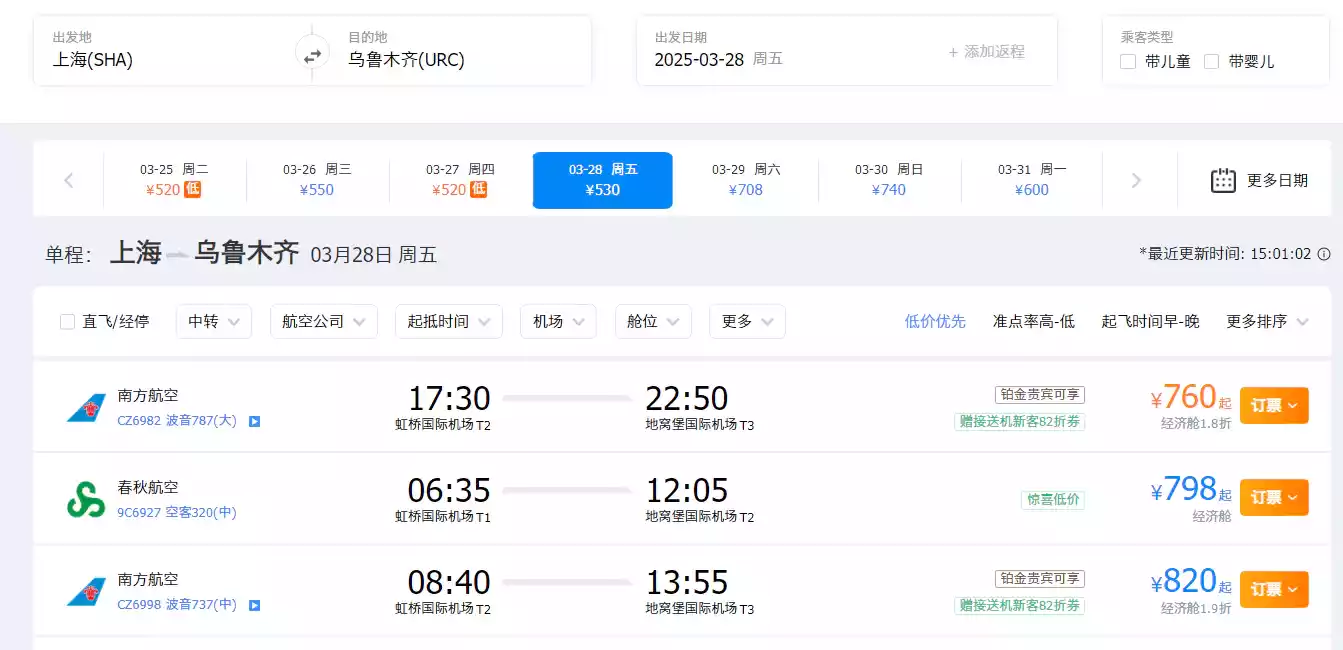Image resolution: width=1343 pixels, height=650 pixels.
Task: Open the calendar icon for more dates
Action: coord(1223,180)
